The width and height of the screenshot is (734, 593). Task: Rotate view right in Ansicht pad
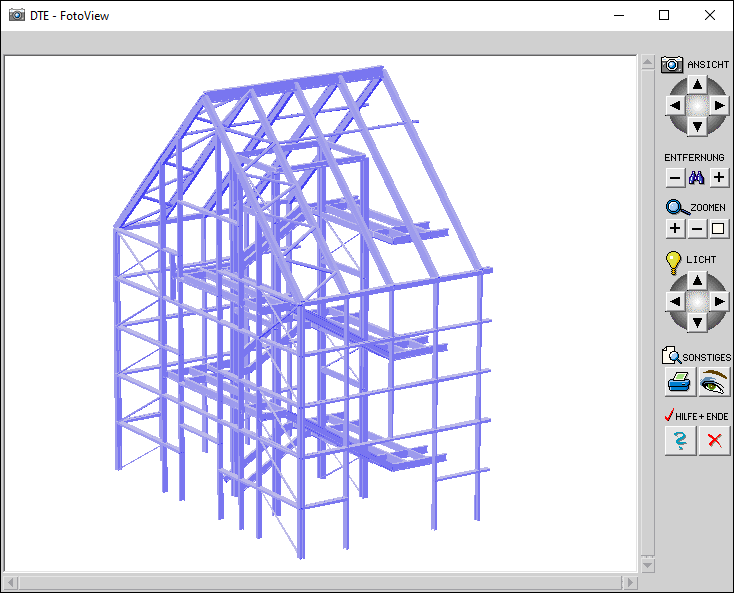(x=720, y=105)
